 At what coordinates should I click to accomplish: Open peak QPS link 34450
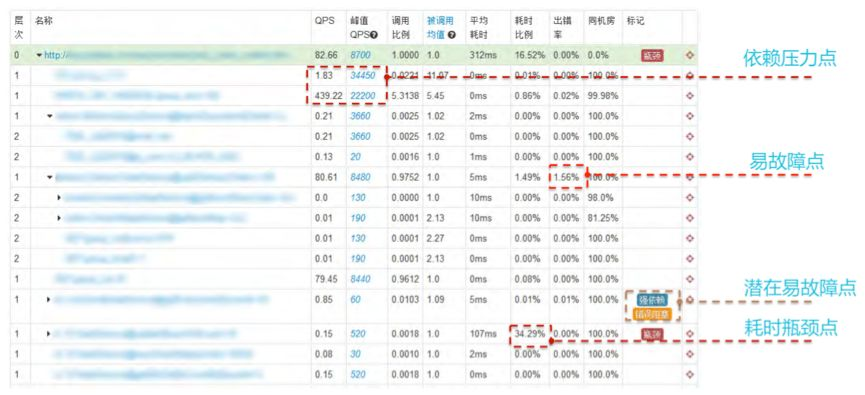coord(362,76)
